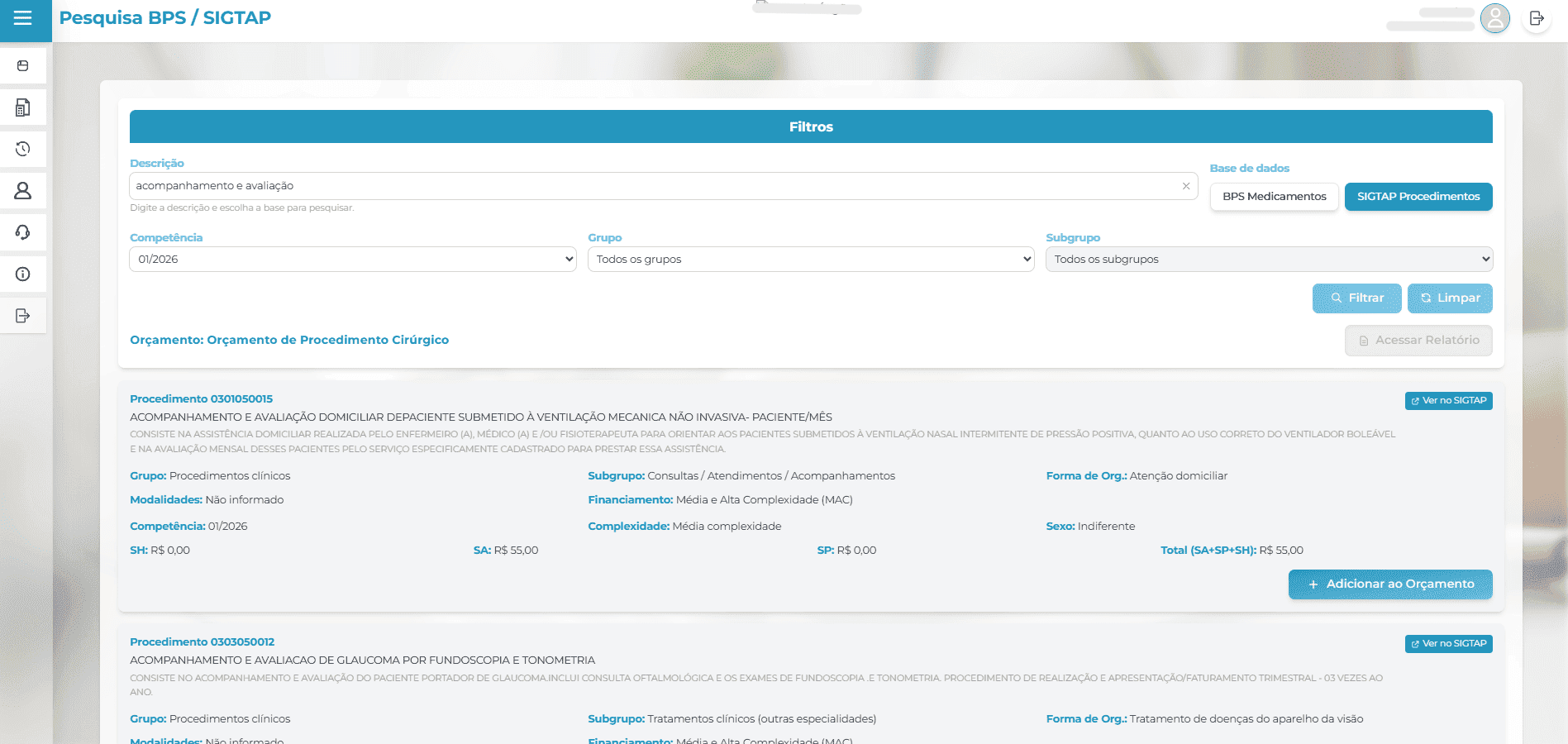The width and height of the screenshot is (1568, 744).
Task: Open the Grupo dropdown
Action: (811, 259)
